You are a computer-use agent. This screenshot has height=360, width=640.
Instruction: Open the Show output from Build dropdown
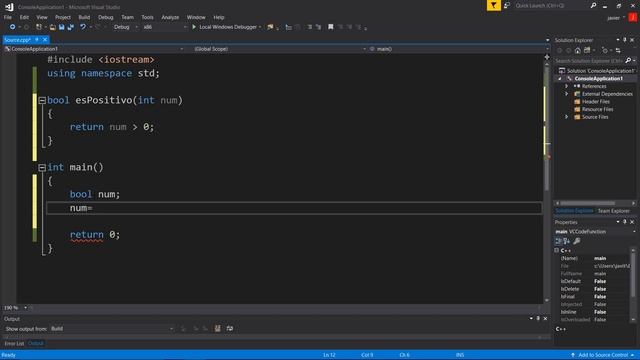point(112,329)
